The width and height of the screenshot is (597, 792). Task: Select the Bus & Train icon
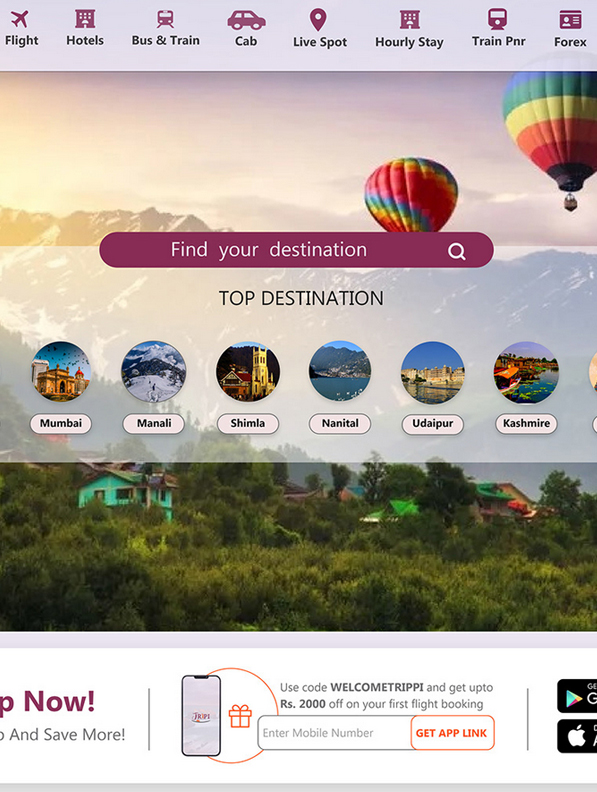coord(165,19)
